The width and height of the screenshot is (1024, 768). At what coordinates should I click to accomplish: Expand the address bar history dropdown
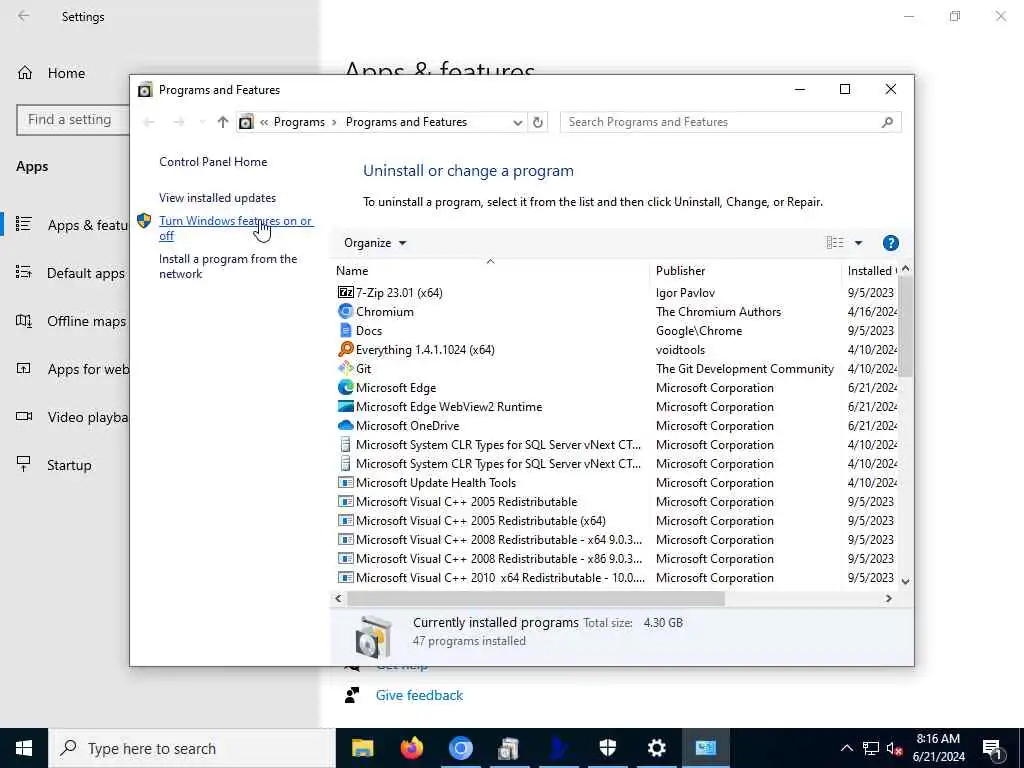click(x=517, y=122)
